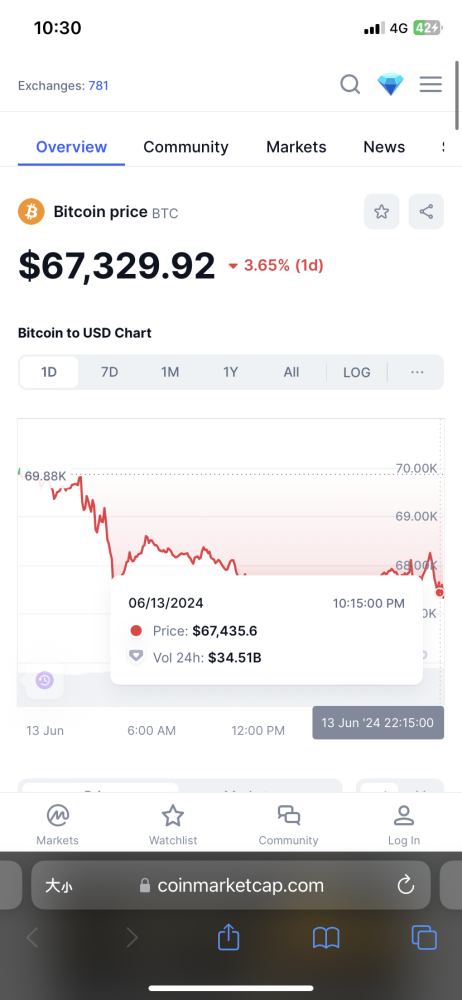Tap Log In in bottom navigation
The height and width of the screenshot is (1000, 462).
pos(404,825)
